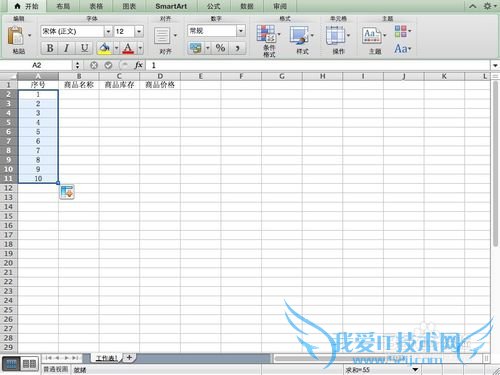Go to first sheet navigation arrow

[x=49, y=358]
